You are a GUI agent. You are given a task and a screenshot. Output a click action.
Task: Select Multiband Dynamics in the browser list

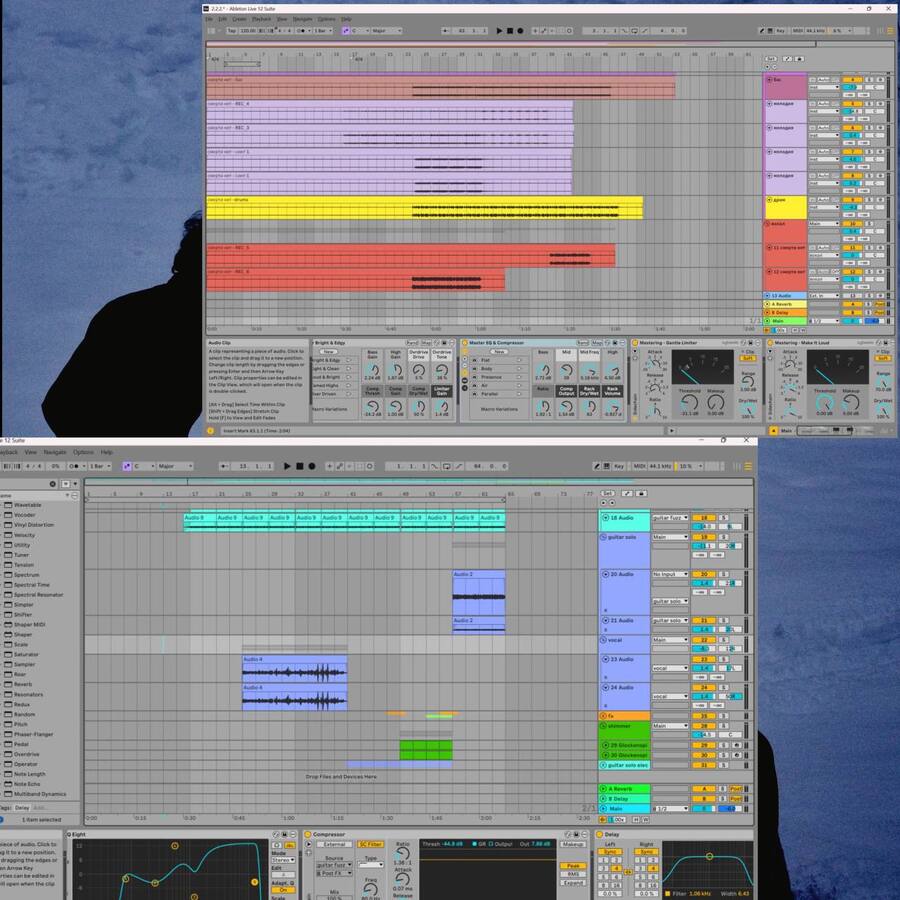coord(40,794)
